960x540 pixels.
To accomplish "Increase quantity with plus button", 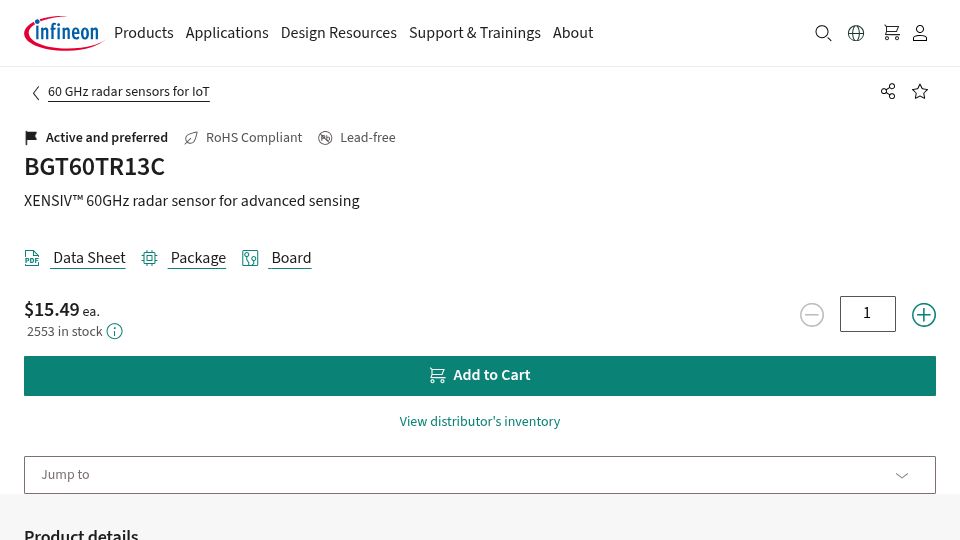I will tap(923, 315).
